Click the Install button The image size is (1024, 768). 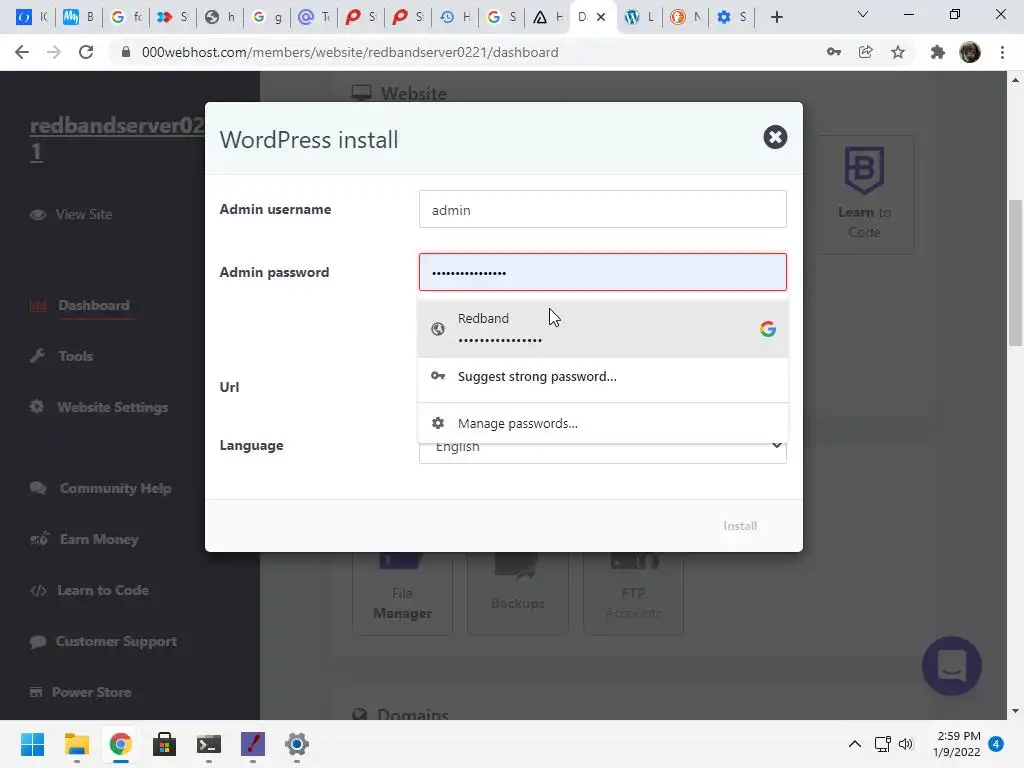[x=740, y=526]
